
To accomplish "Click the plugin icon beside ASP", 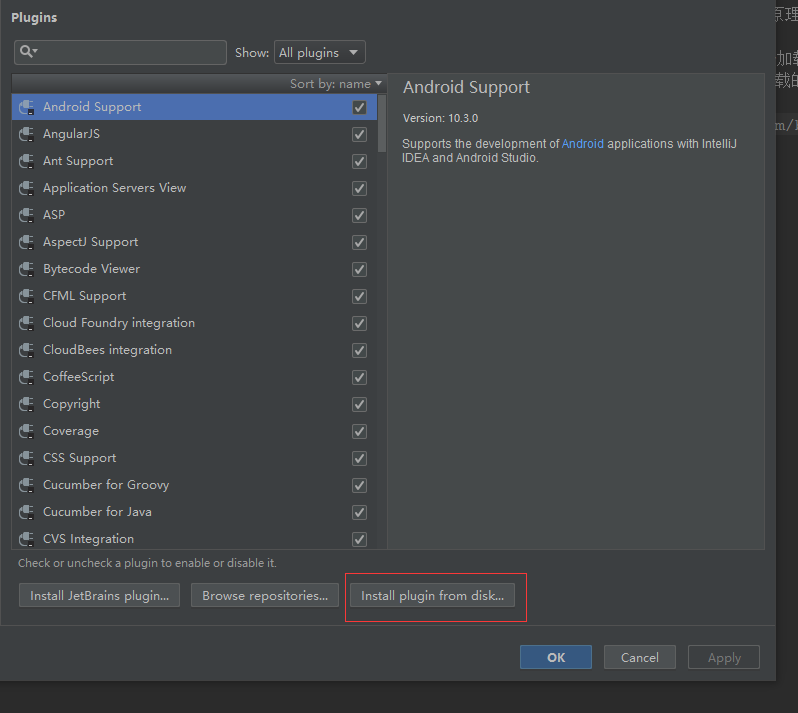I will click(x=26, y=215).
